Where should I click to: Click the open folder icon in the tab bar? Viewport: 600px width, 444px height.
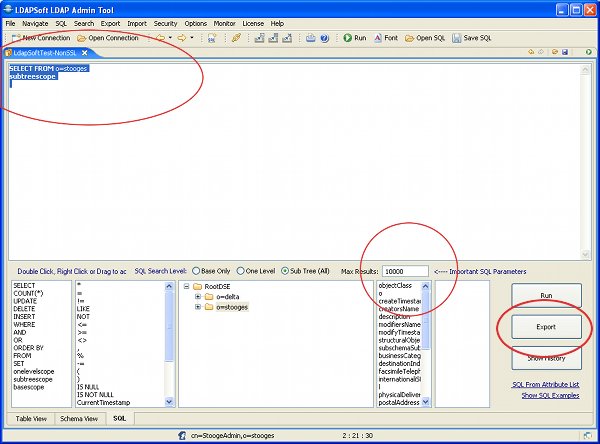pos(555,52)
